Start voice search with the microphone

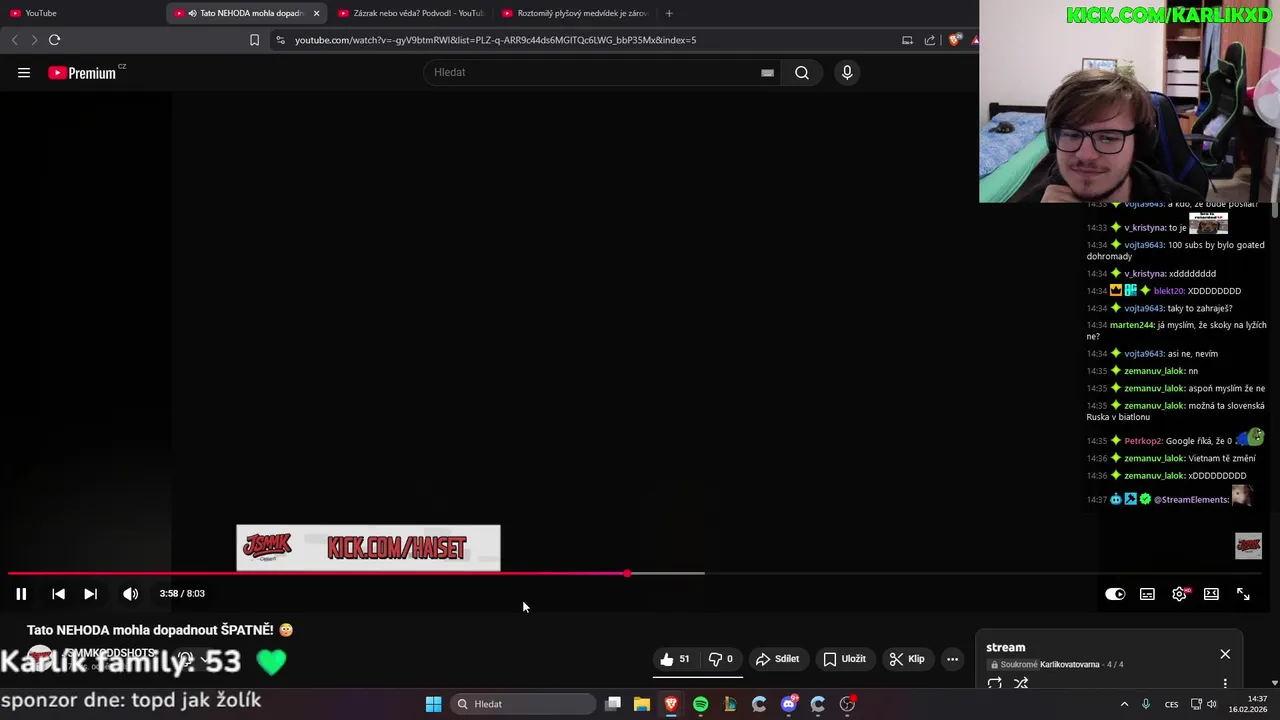point(847,72)
